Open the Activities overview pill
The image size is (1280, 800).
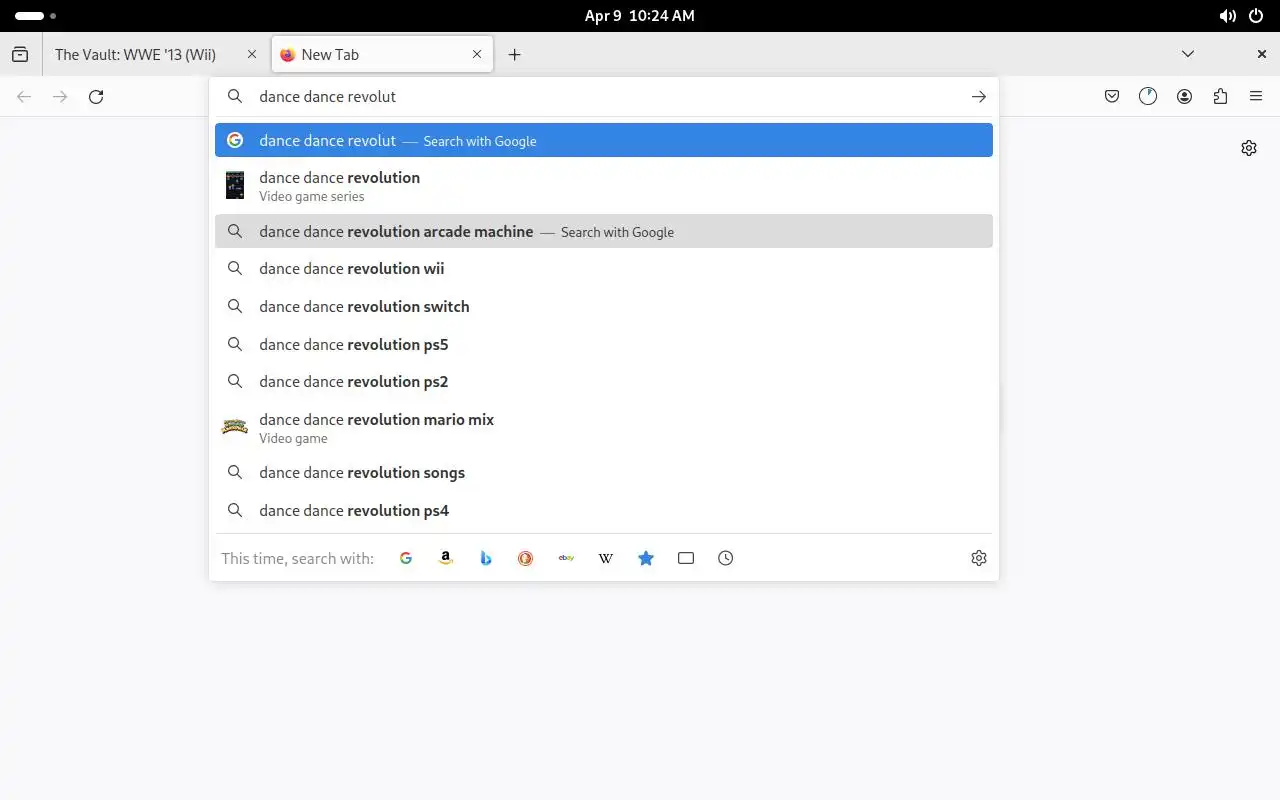coord(35,16)
